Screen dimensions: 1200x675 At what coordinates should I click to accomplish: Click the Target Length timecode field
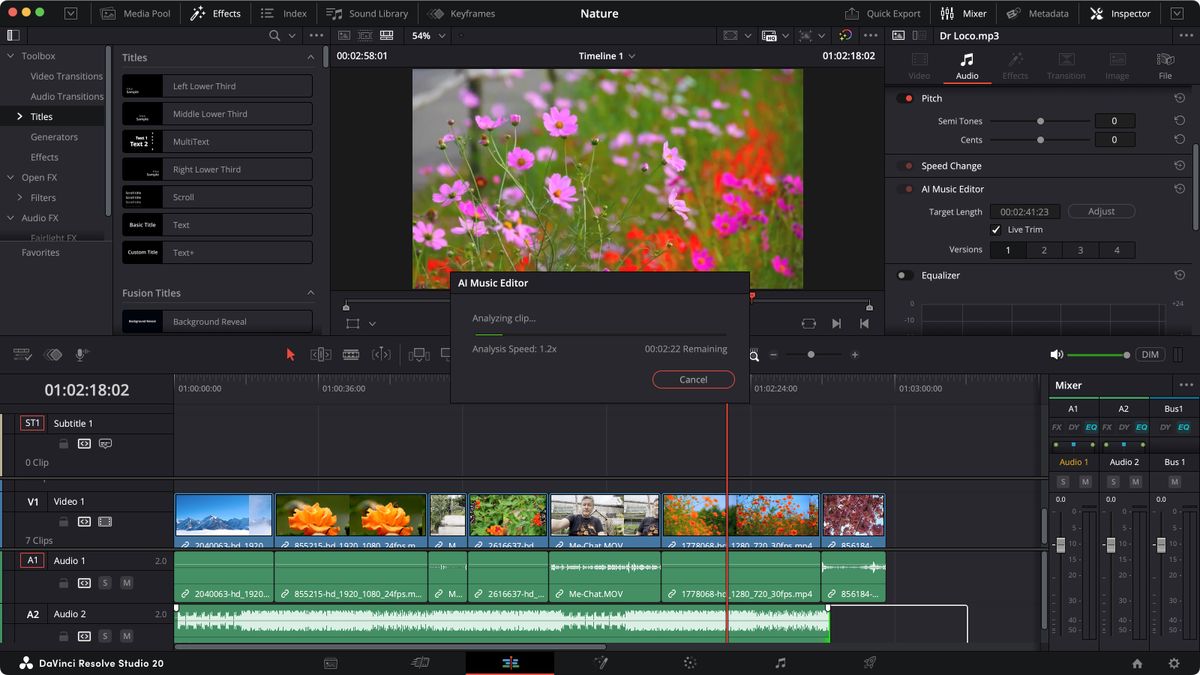(1024, 212)
